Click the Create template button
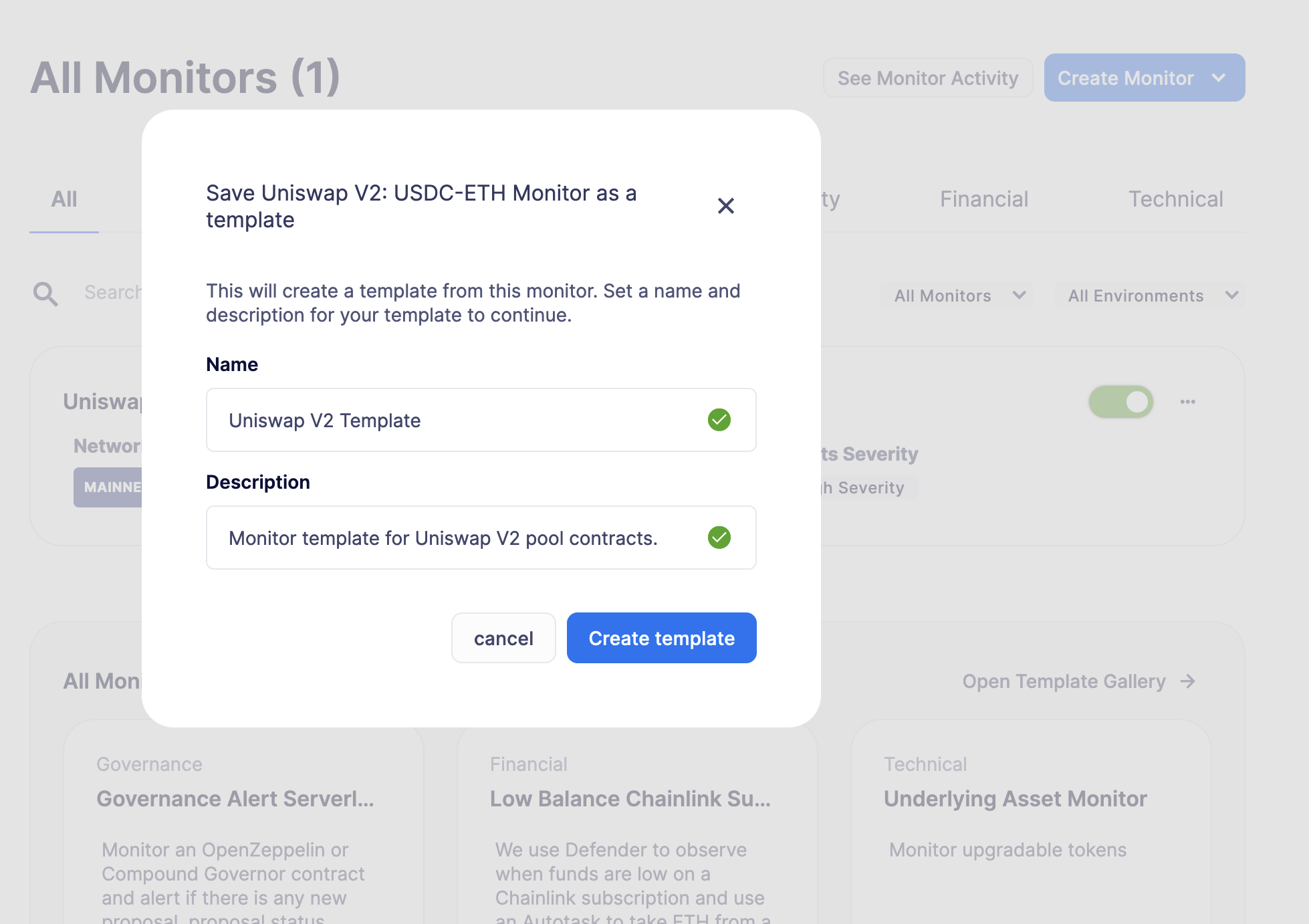Screen dimensions: 1309x924 (661, 637)
